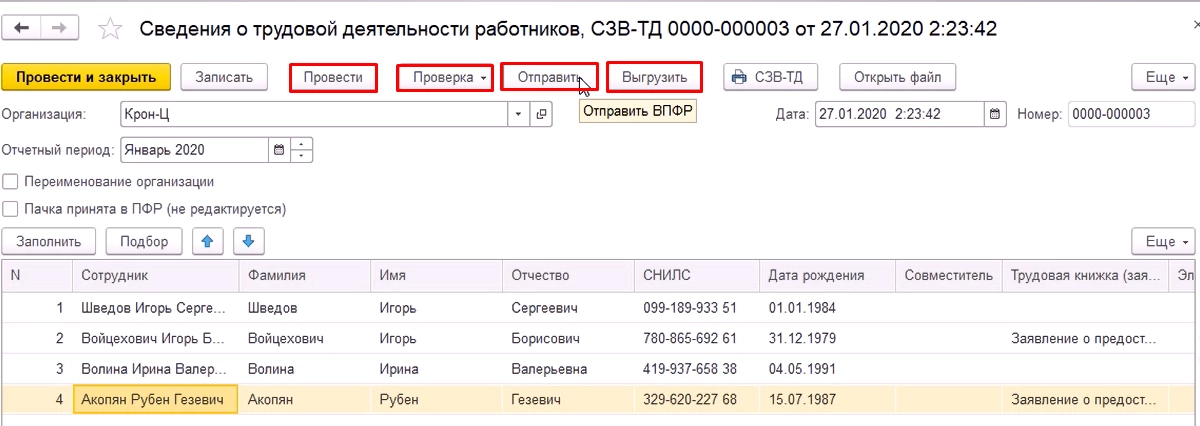
Task: Star this document as favorite
Action: pyautogui.click(x=112, y=29)
